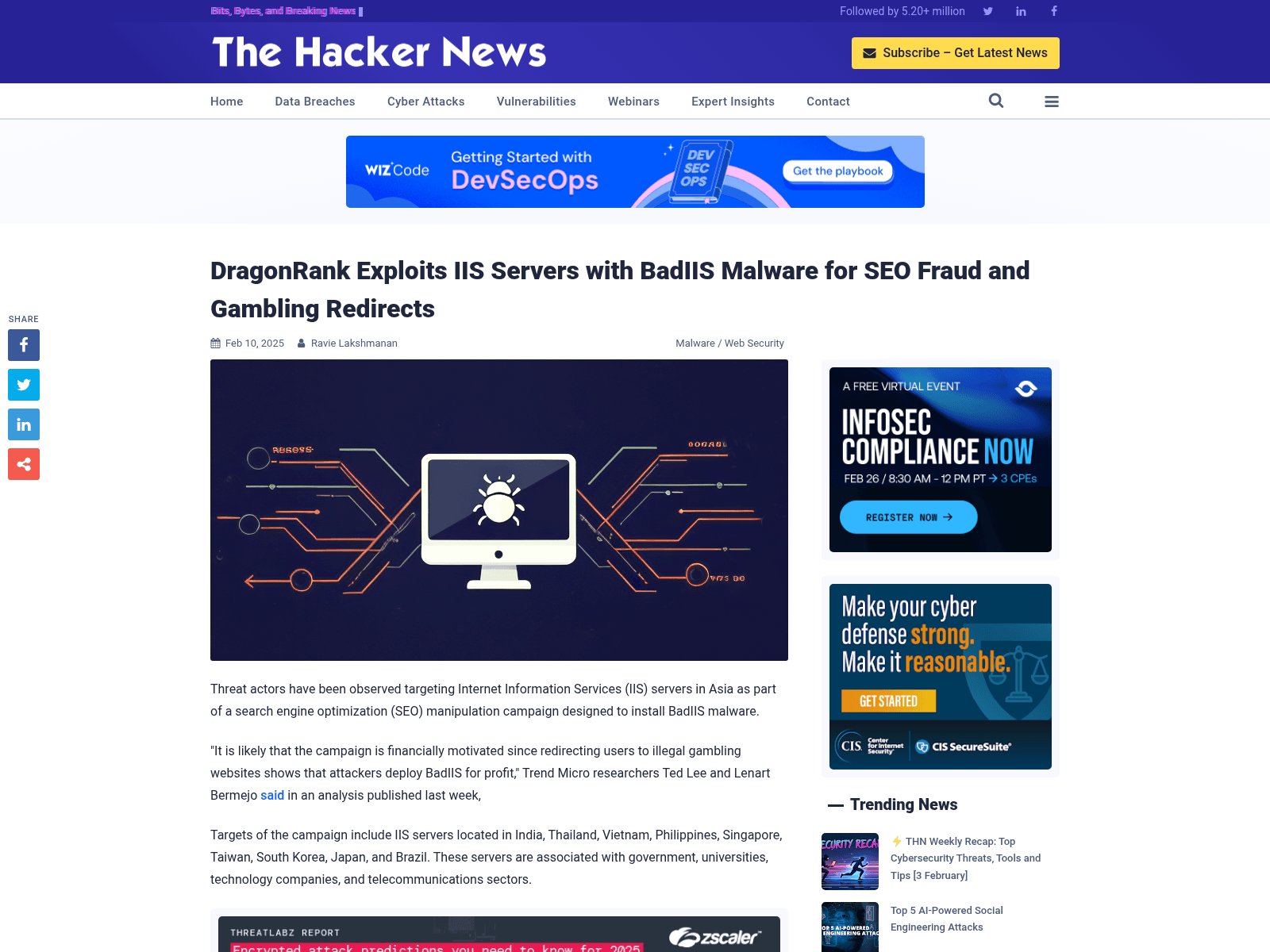The height and width of the screenshot is (952, 1270).
Task: Open Webinars section
Action: pos(633,102)
